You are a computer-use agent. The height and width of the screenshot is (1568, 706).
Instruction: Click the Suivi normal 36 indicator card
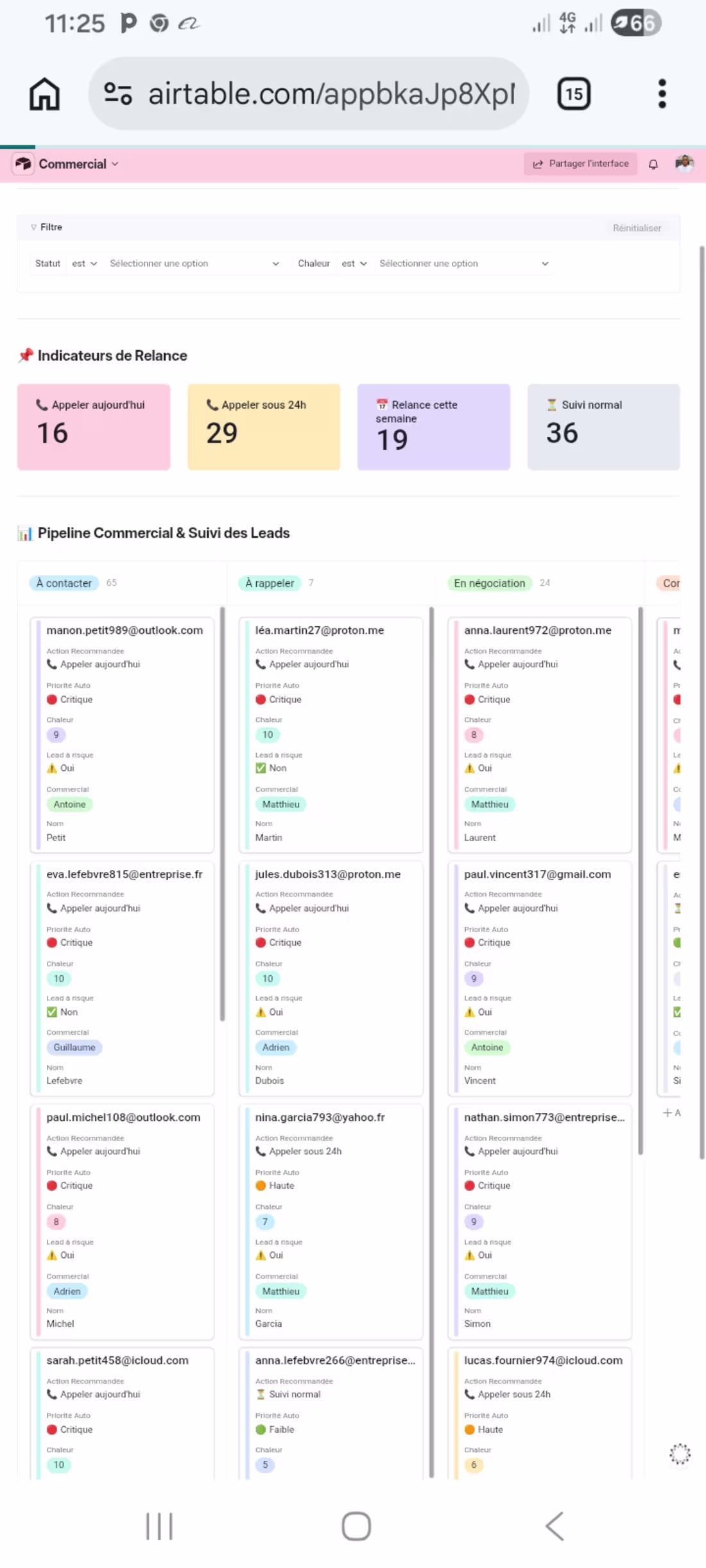(x=603, y=427)
